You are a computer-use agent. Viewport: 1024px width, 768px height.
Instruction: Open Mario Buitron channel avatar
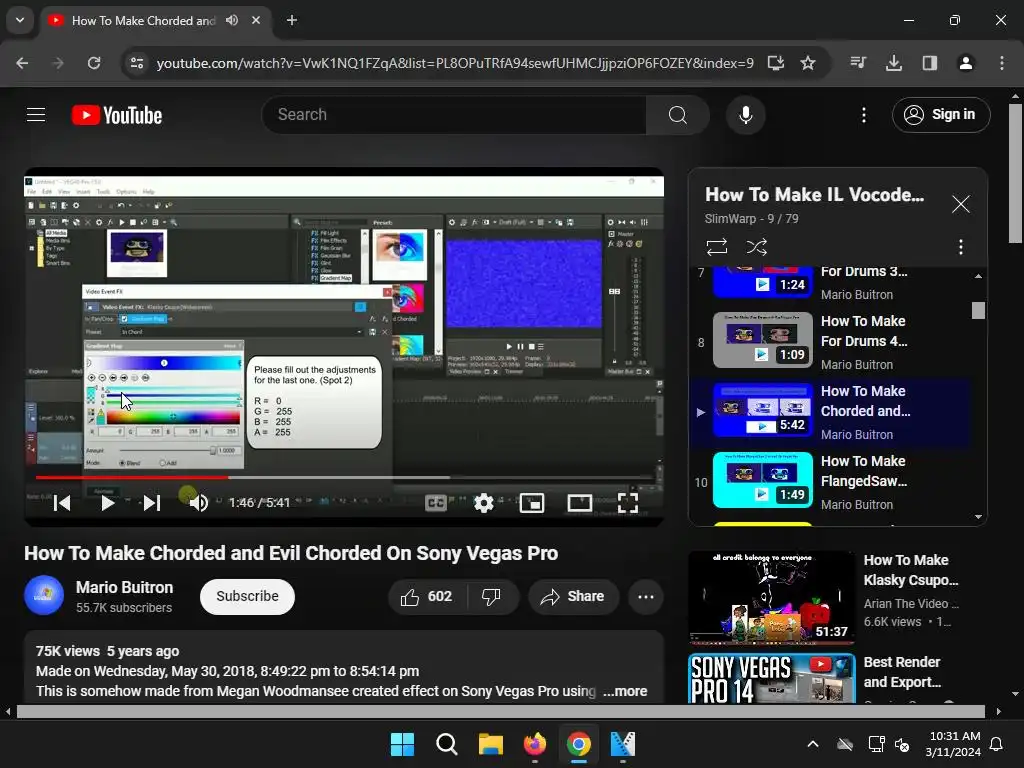pyautogui.click(x=44, y=596)
